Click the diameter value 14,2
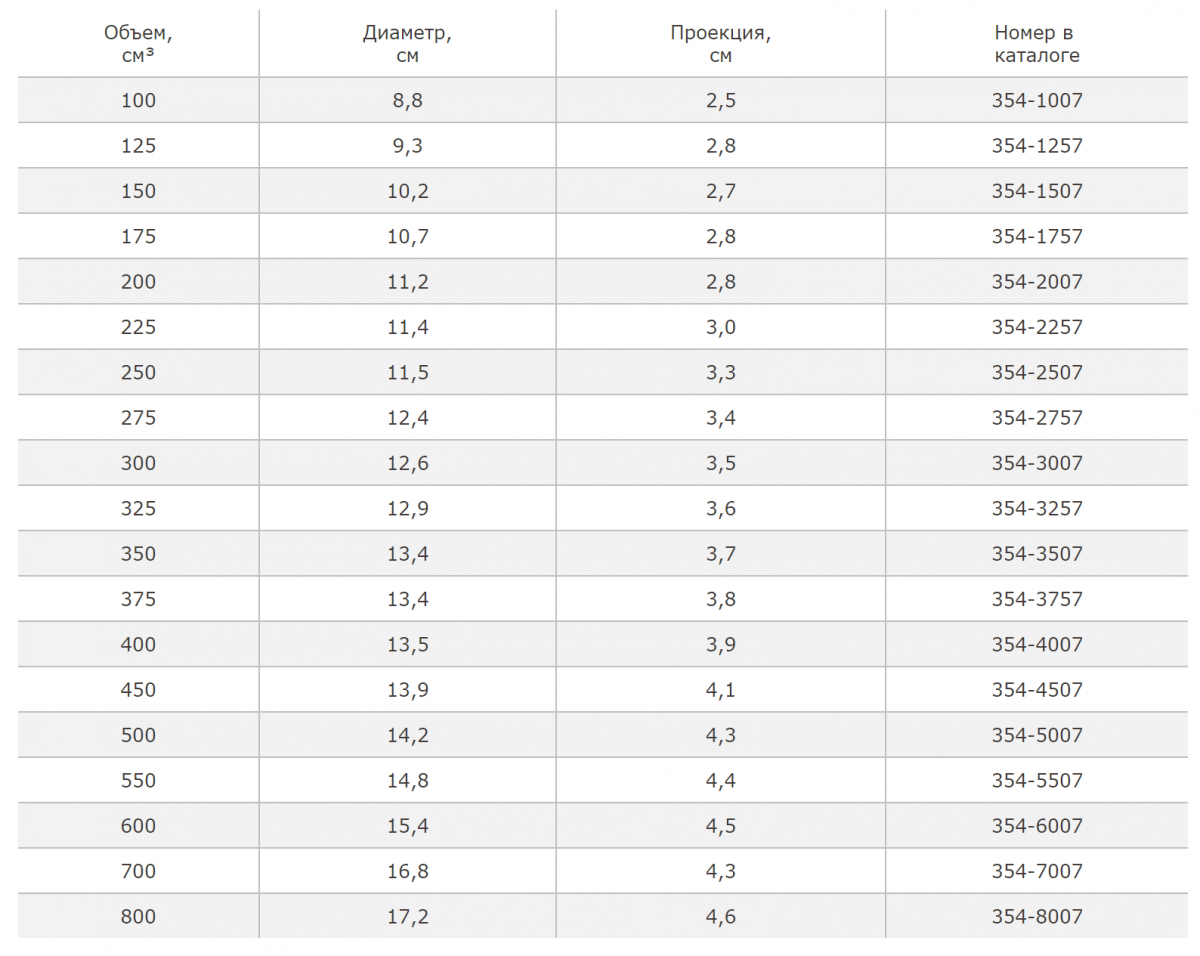This screenshot has height=956, width=1200. [408, 735]
